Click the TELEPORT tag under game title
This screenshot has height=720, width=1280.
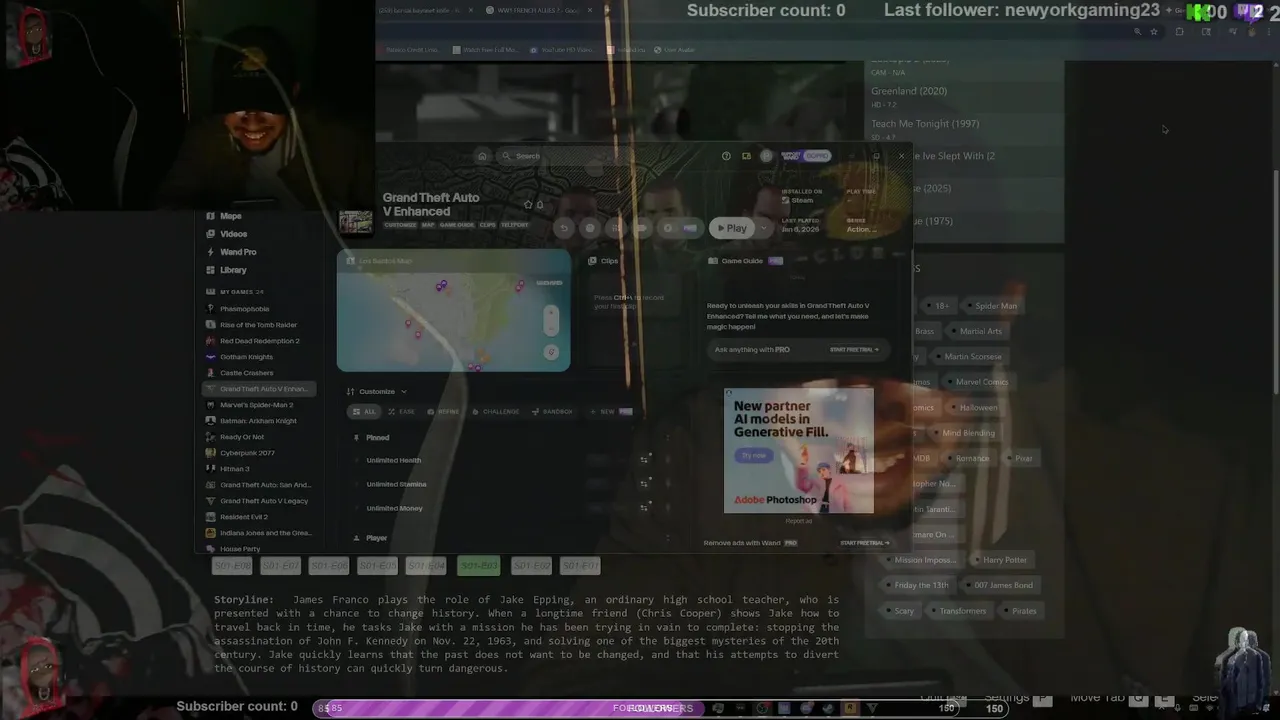point(514,225)
